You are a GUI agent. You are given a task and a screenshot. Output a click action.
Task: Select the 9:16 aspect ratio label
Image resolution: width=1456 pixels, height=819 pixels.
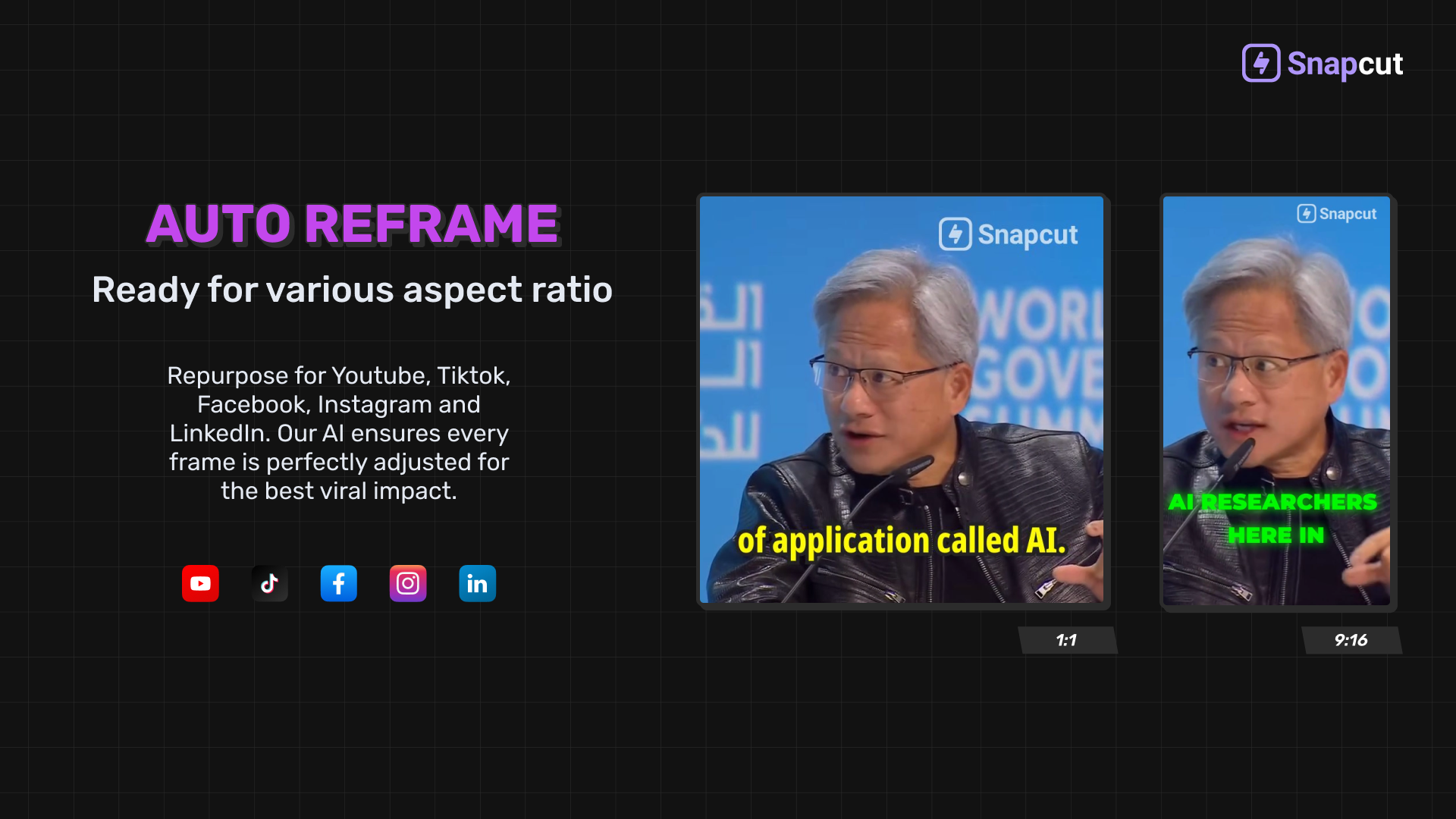(1351, 640)
